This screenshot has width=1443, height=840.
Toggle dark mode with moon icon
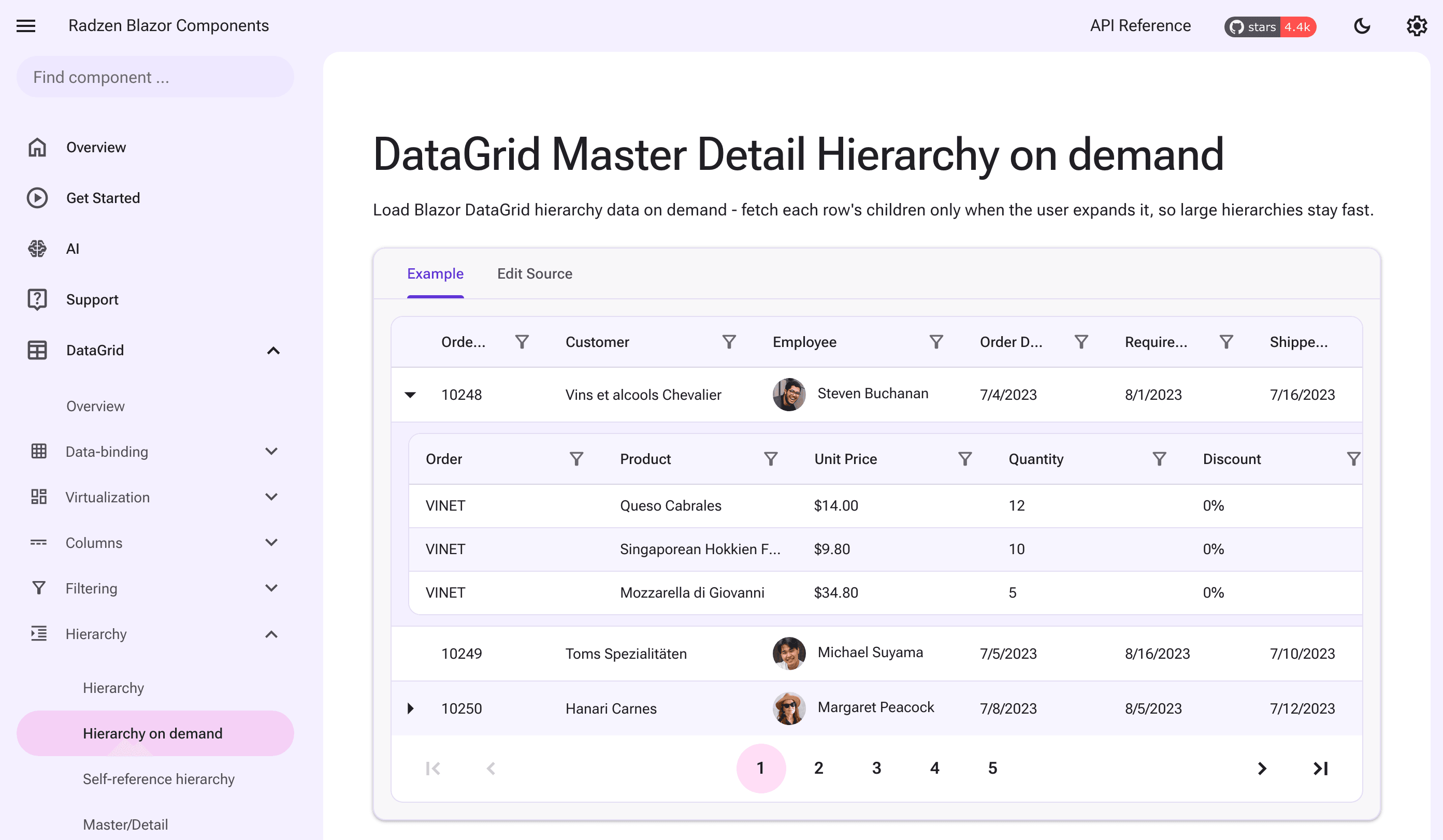[x=1362, y=26]
